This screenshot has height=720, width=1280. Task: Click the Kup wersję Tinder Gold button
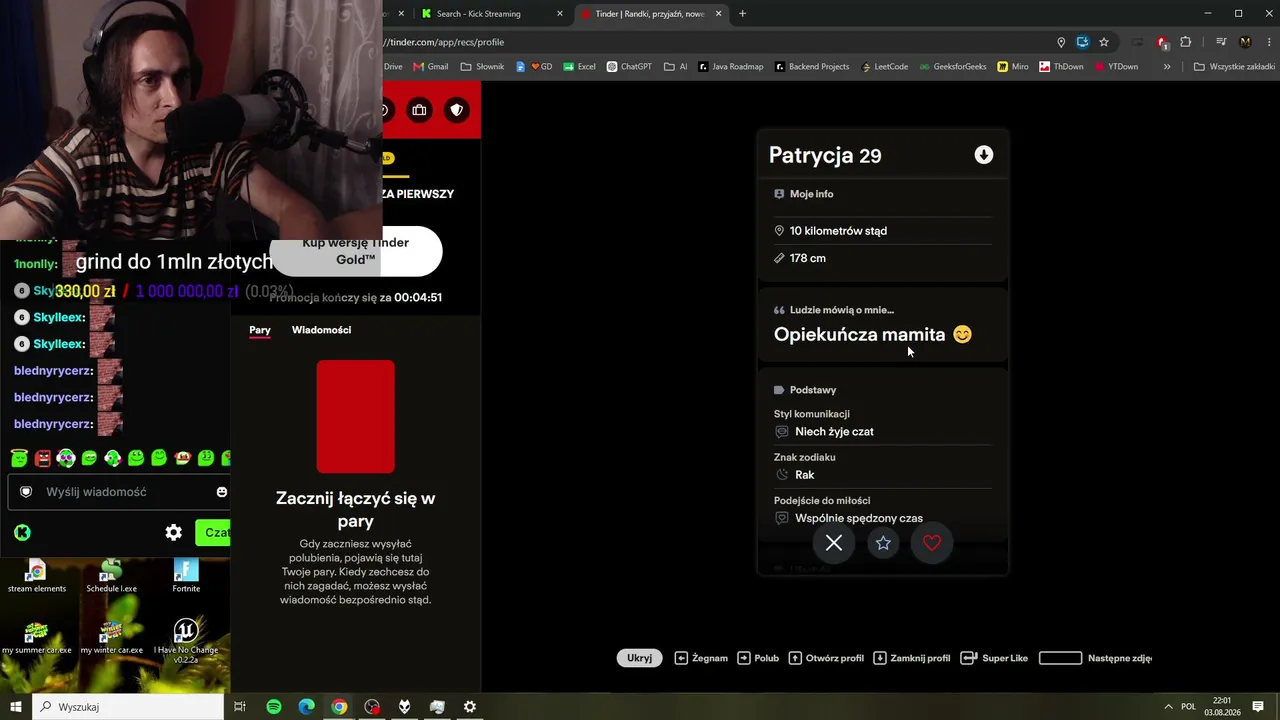point(356,251)
